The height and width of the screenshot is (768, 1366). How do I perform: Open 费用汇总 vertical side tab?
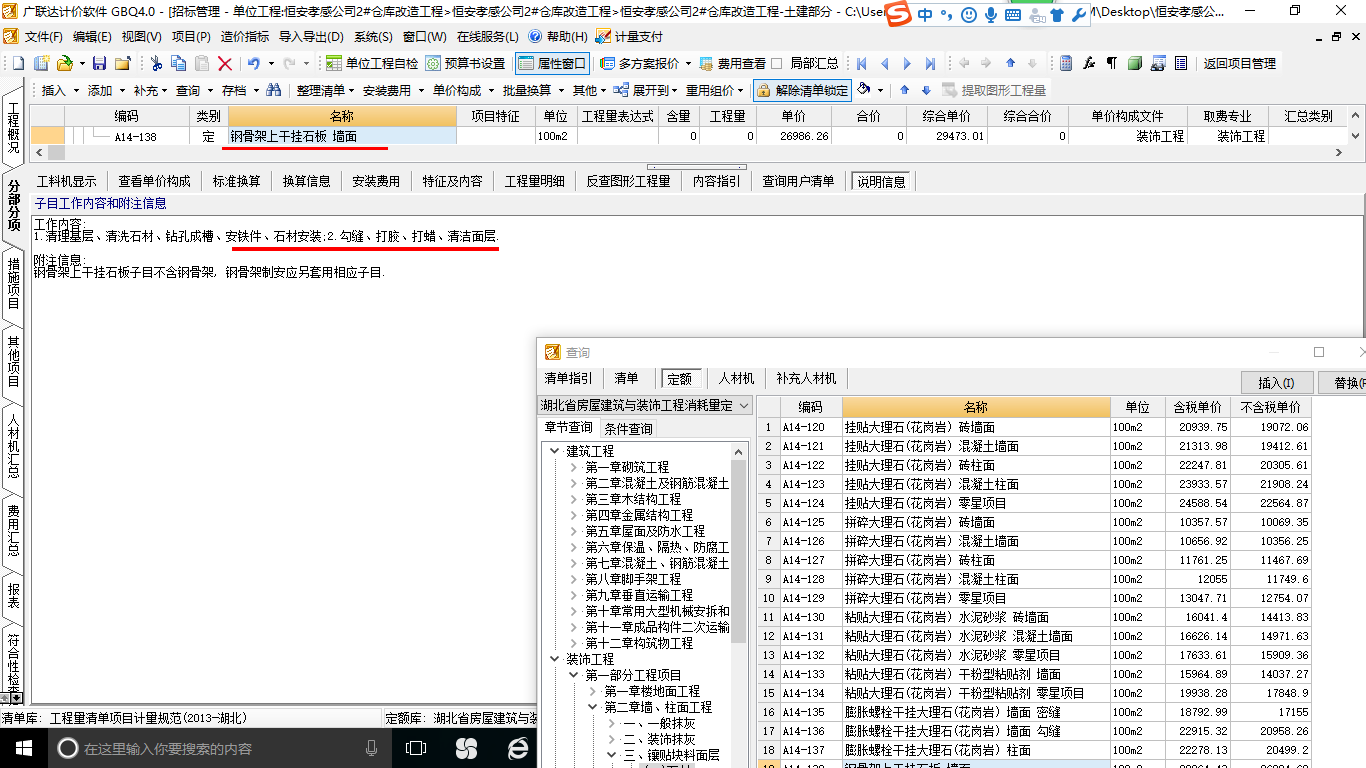point(14,530)
